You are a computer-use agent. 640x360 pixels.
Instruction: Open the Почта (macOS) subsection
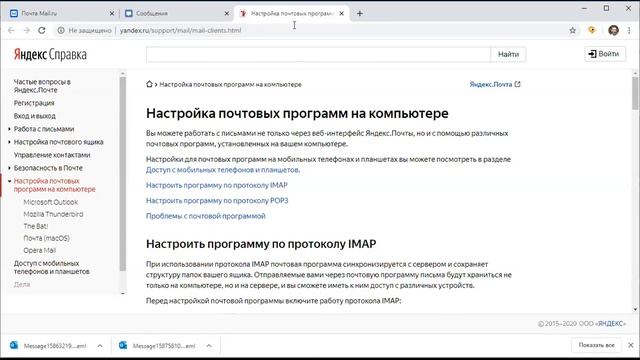click(47, 238)
